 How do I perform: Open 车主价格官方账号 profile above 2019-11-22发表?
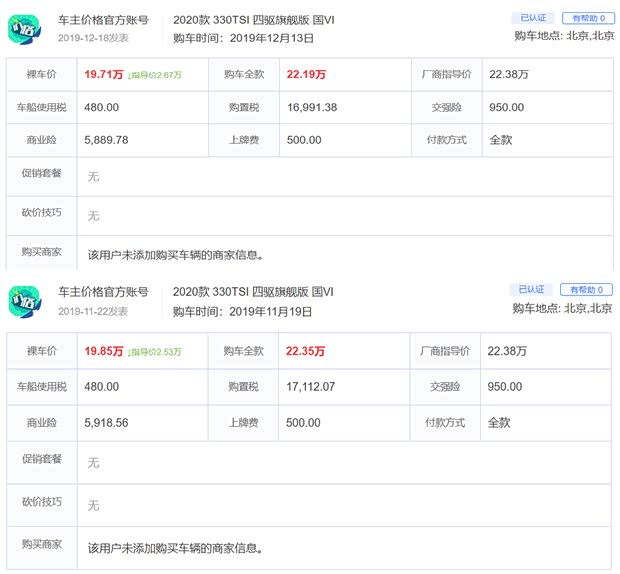[103, 292]
